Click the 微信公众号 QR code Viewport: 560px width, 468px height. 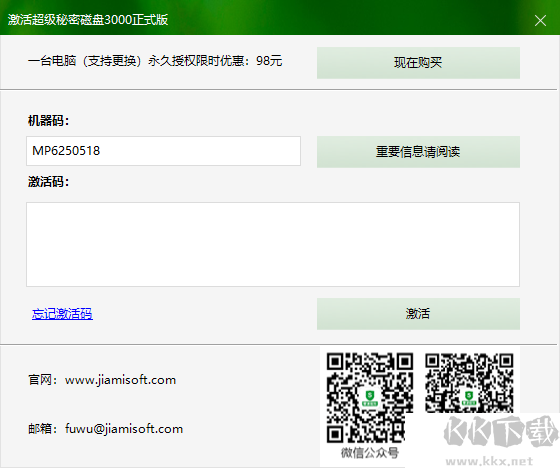pos(370,398)
